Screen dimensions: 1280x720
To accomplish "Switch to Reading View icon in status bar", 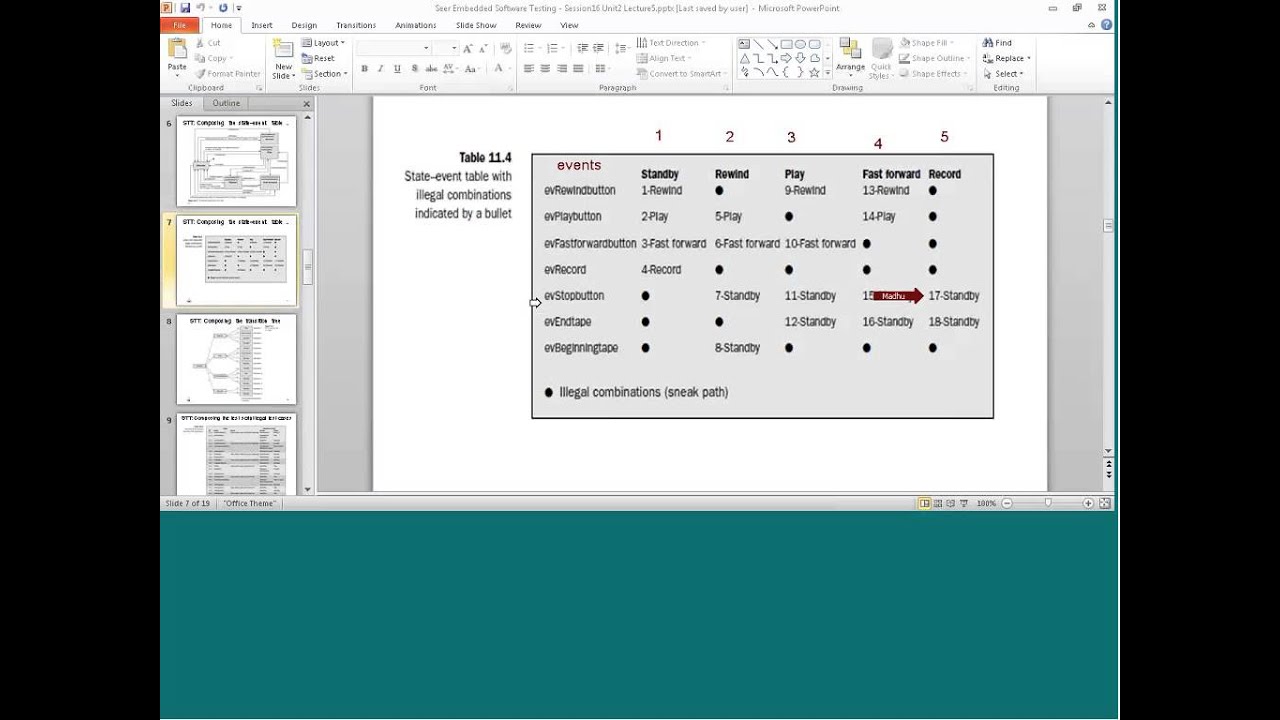I will pyautogui.click(x=950, y=503).
